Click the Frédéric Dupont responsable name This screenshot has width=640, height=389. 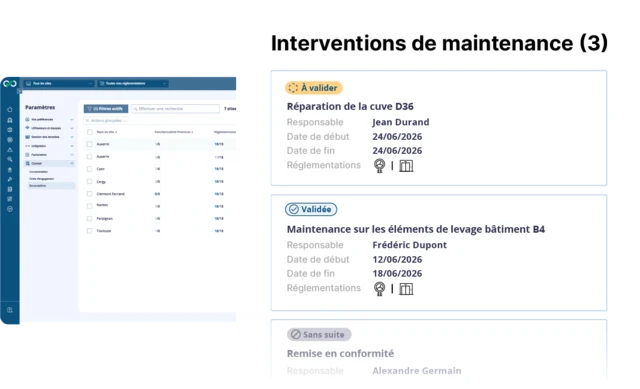[x=409, y=245]
